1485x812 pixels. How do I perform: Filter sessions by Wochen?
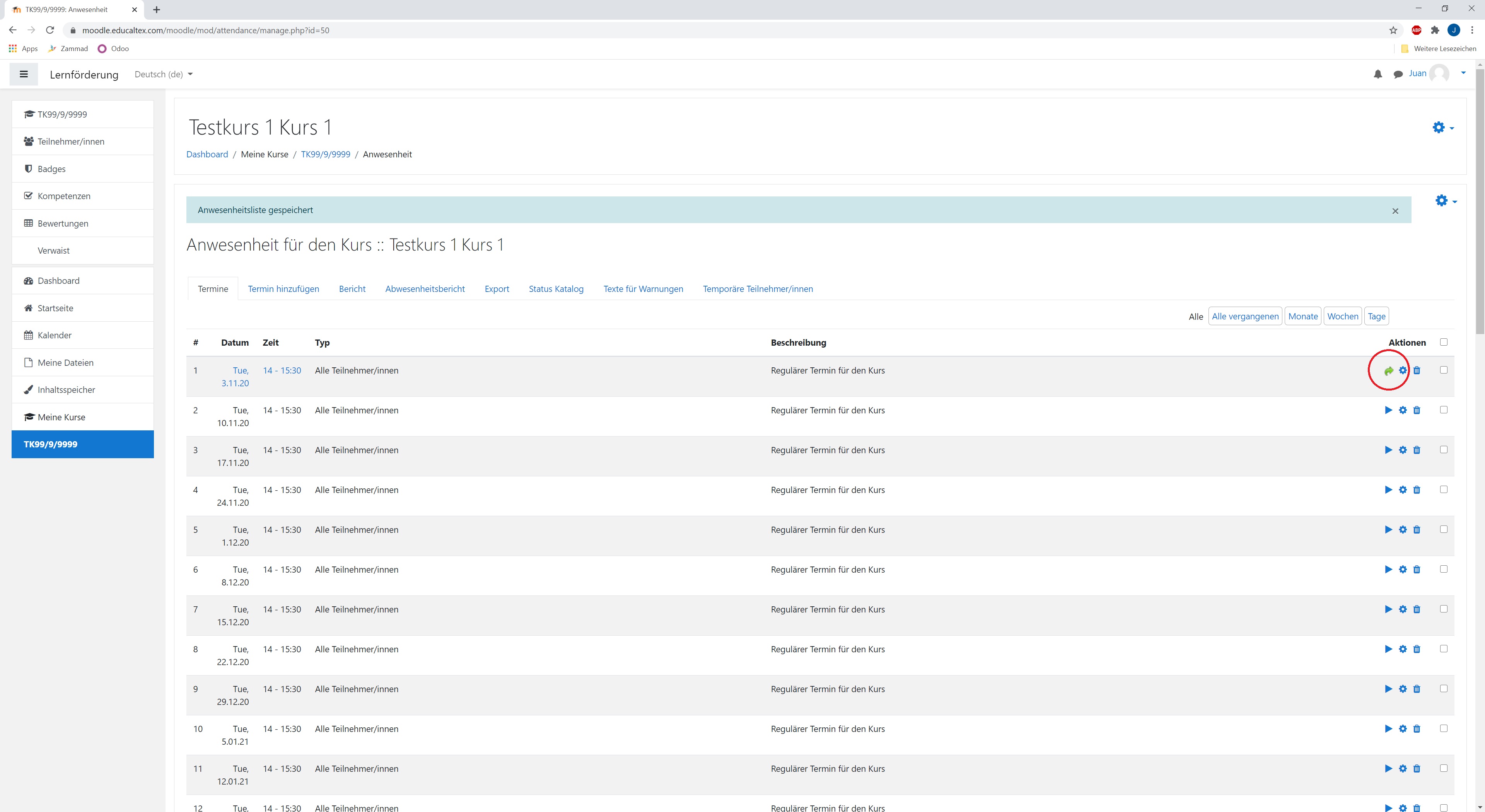coord(1343,316)
